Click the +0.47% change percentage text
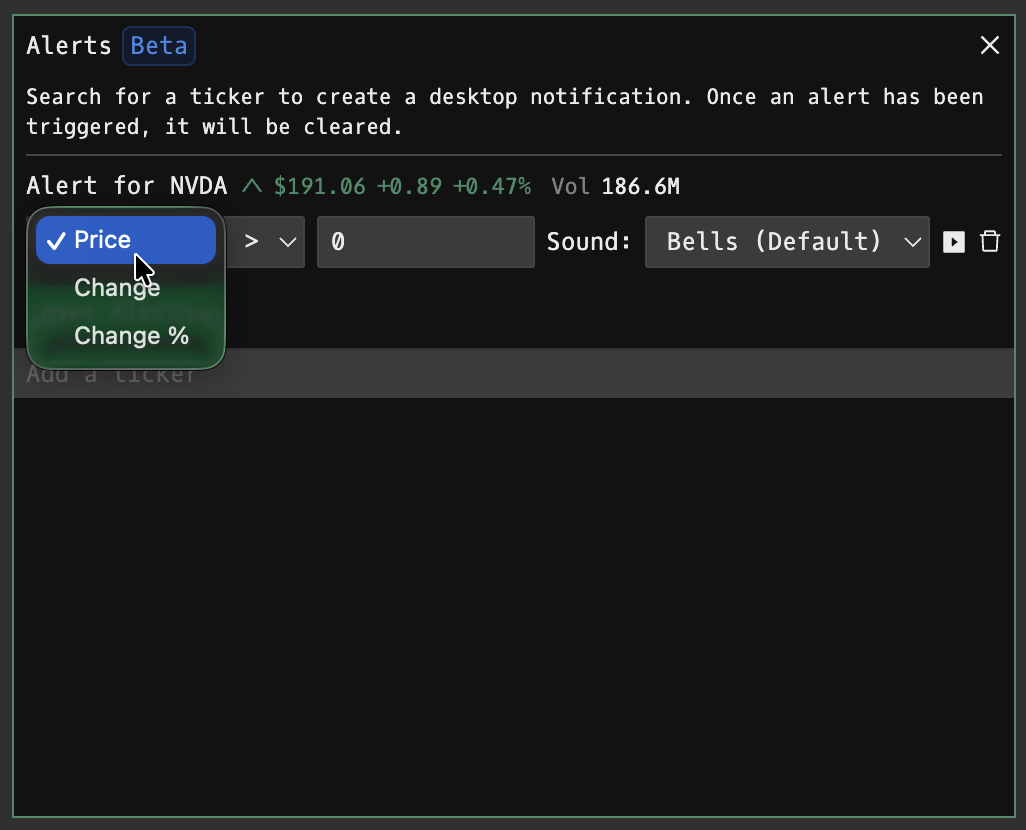 492,187
